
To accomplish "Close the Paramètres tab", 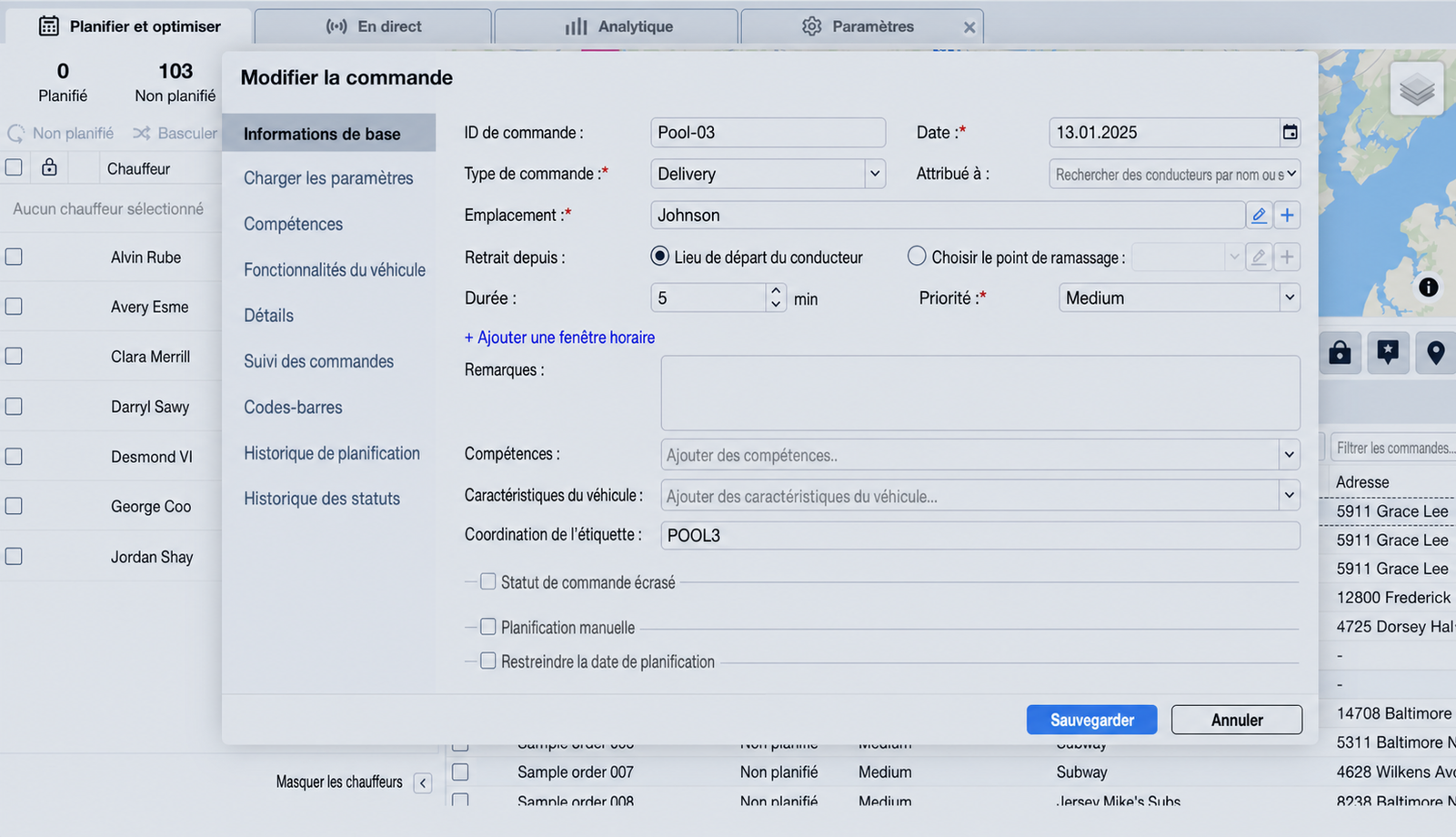I will (969, 27).
